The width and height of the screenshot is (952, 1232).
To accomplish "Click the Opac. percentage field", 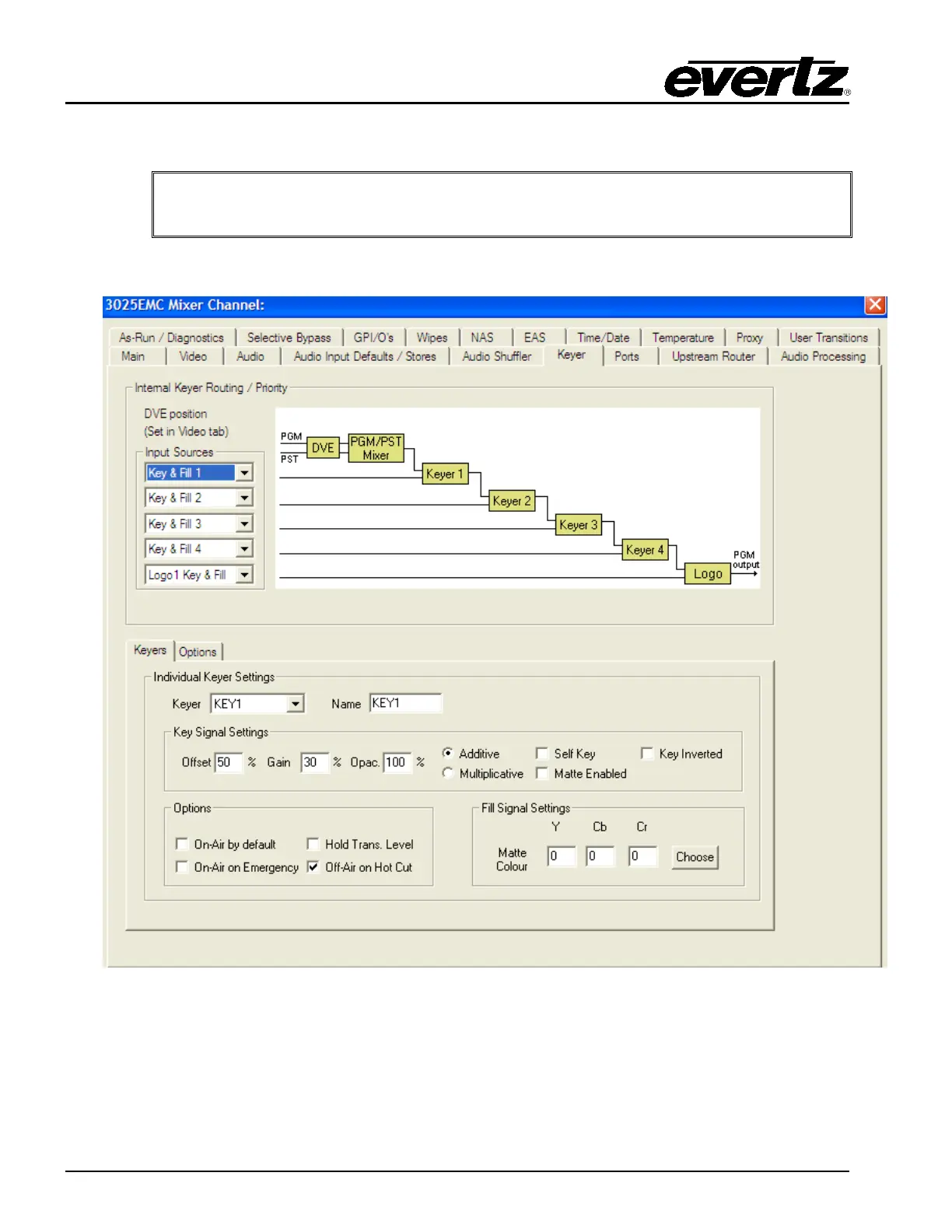I will (x=397, y=762).
